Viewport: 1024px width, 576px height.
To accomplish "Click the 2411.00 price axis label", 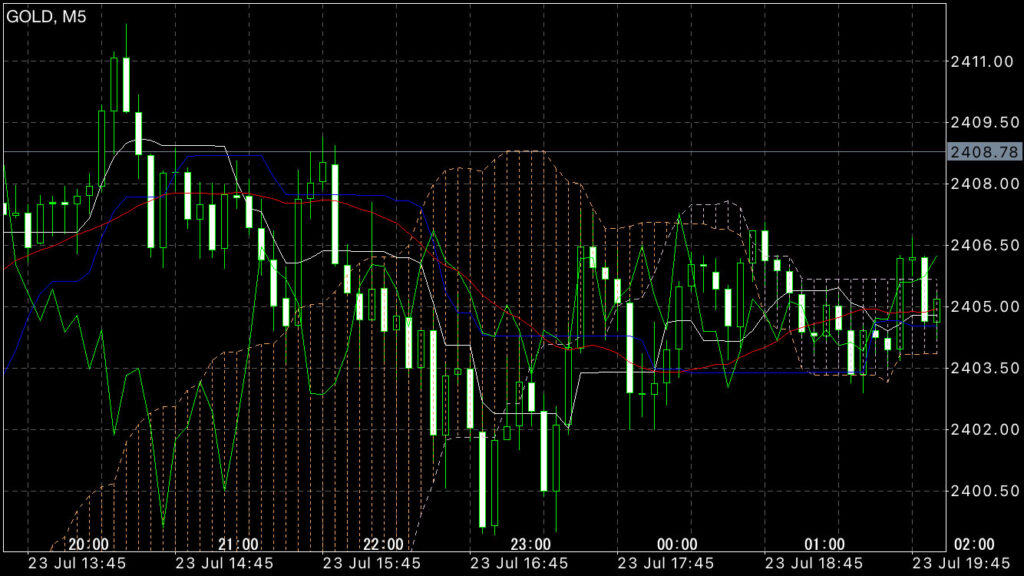I will tap(982, 61).
